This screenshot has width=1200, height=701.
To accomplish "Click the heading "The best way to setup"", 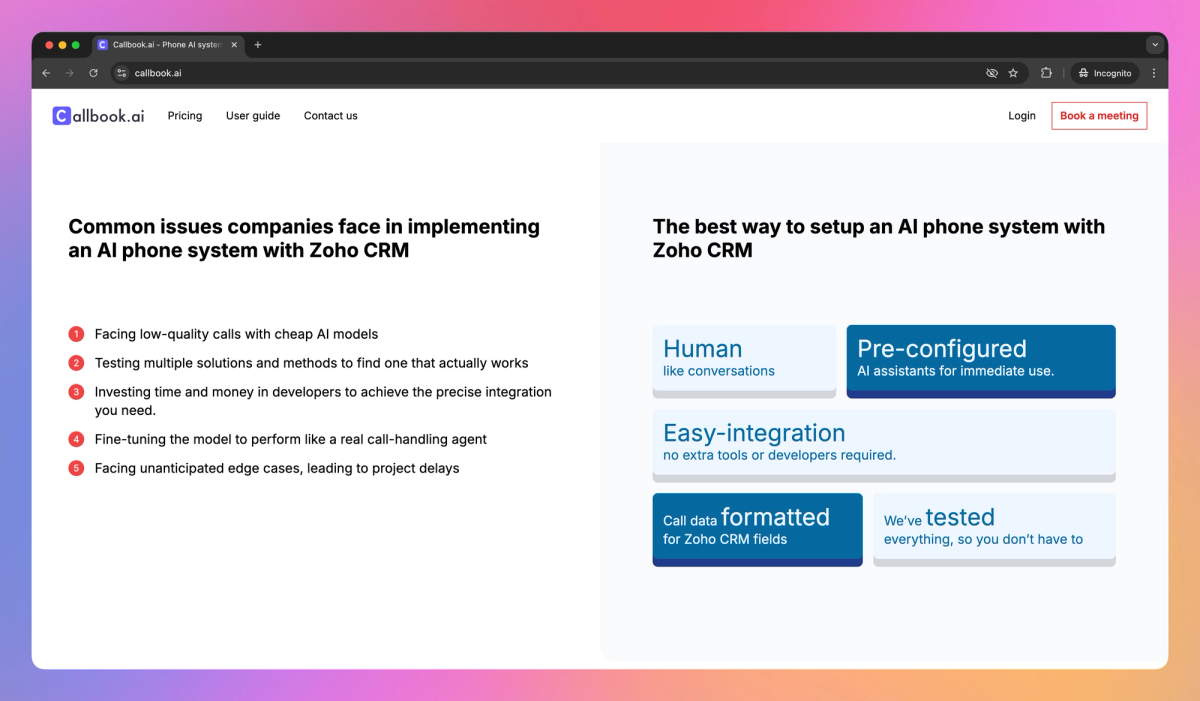I will [879, 238].
